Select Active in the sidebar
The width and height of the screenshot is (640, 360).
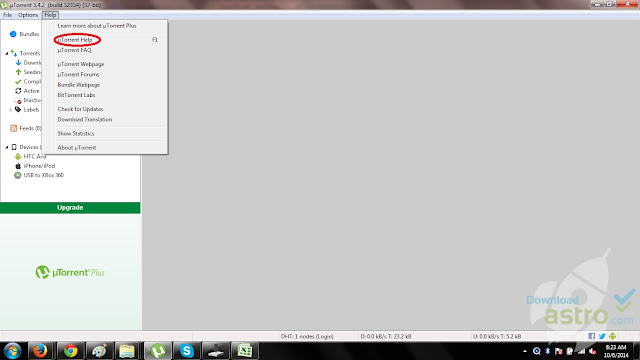pos(31,91)
